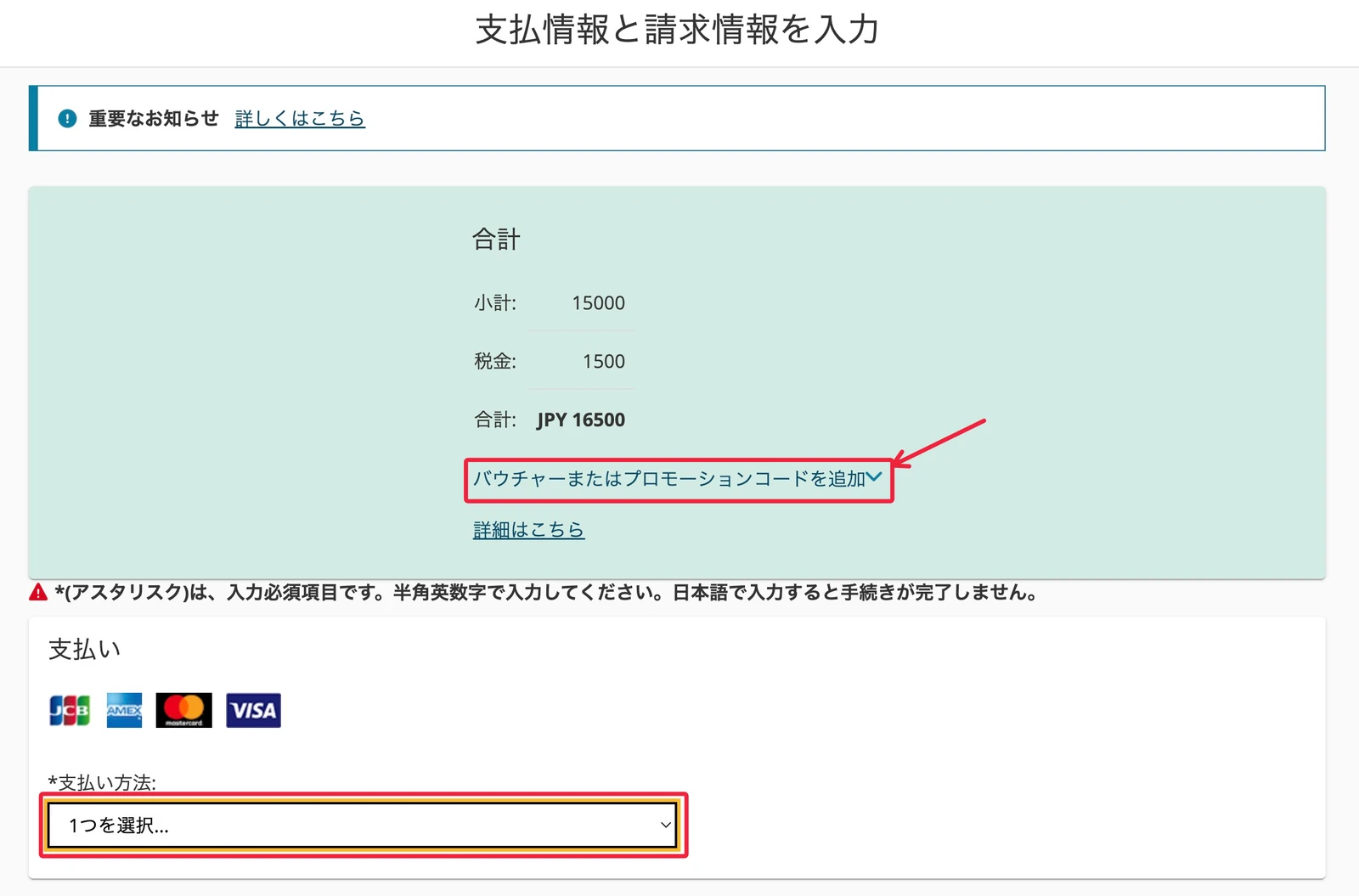Click the Mastercard logo
Viewport: 1359px width, 896px height.
183,711
